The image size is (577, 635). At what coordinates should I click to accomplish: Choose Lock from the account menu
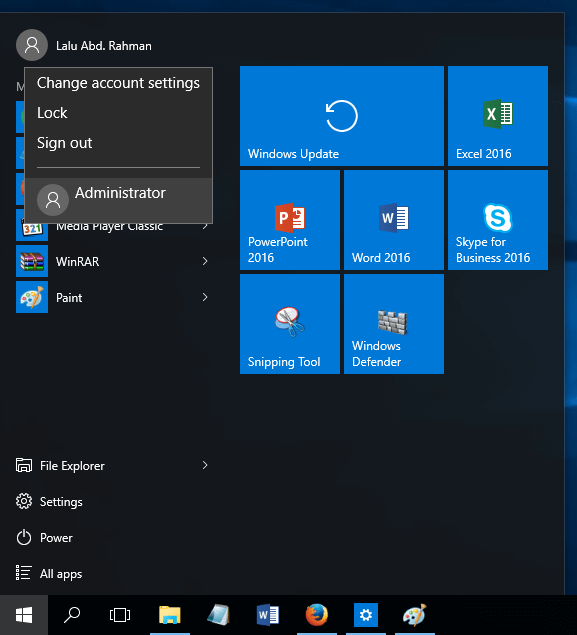pos(118,113)
